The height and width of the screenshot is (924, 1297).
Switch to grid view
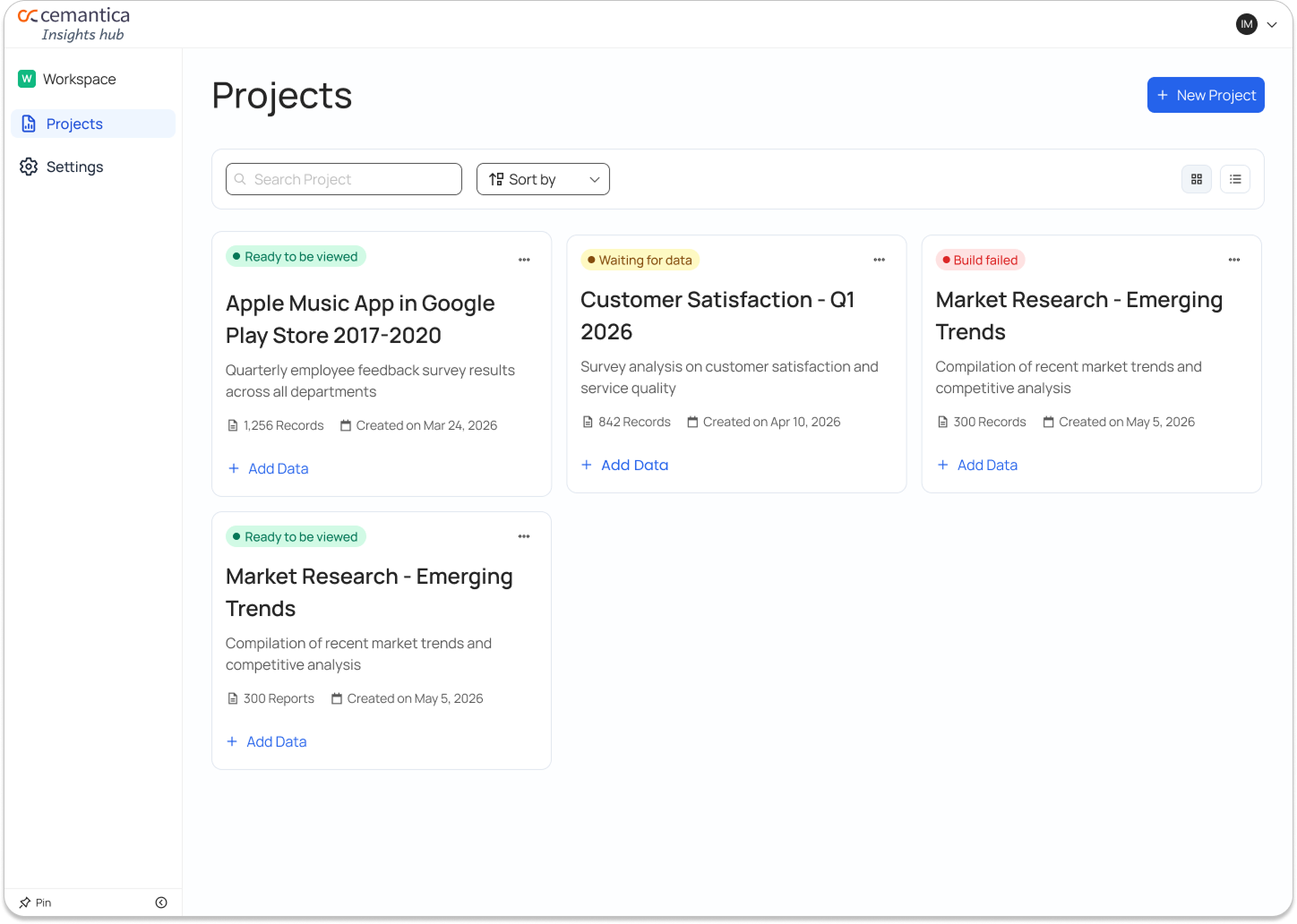1197,179
